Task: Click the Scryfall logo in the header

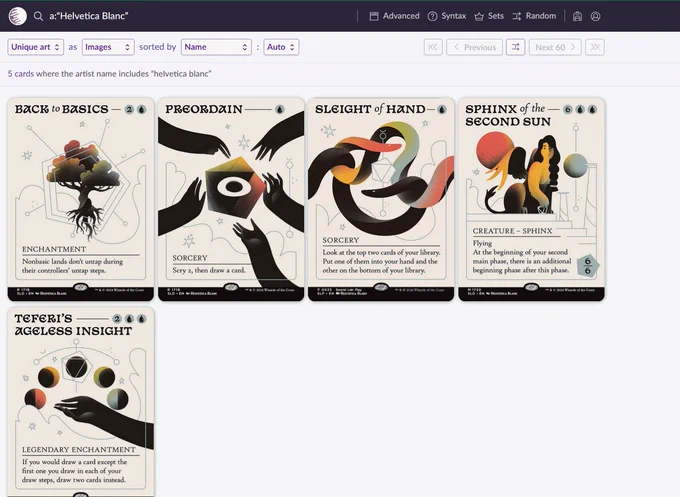Action: tap(18, 16)
